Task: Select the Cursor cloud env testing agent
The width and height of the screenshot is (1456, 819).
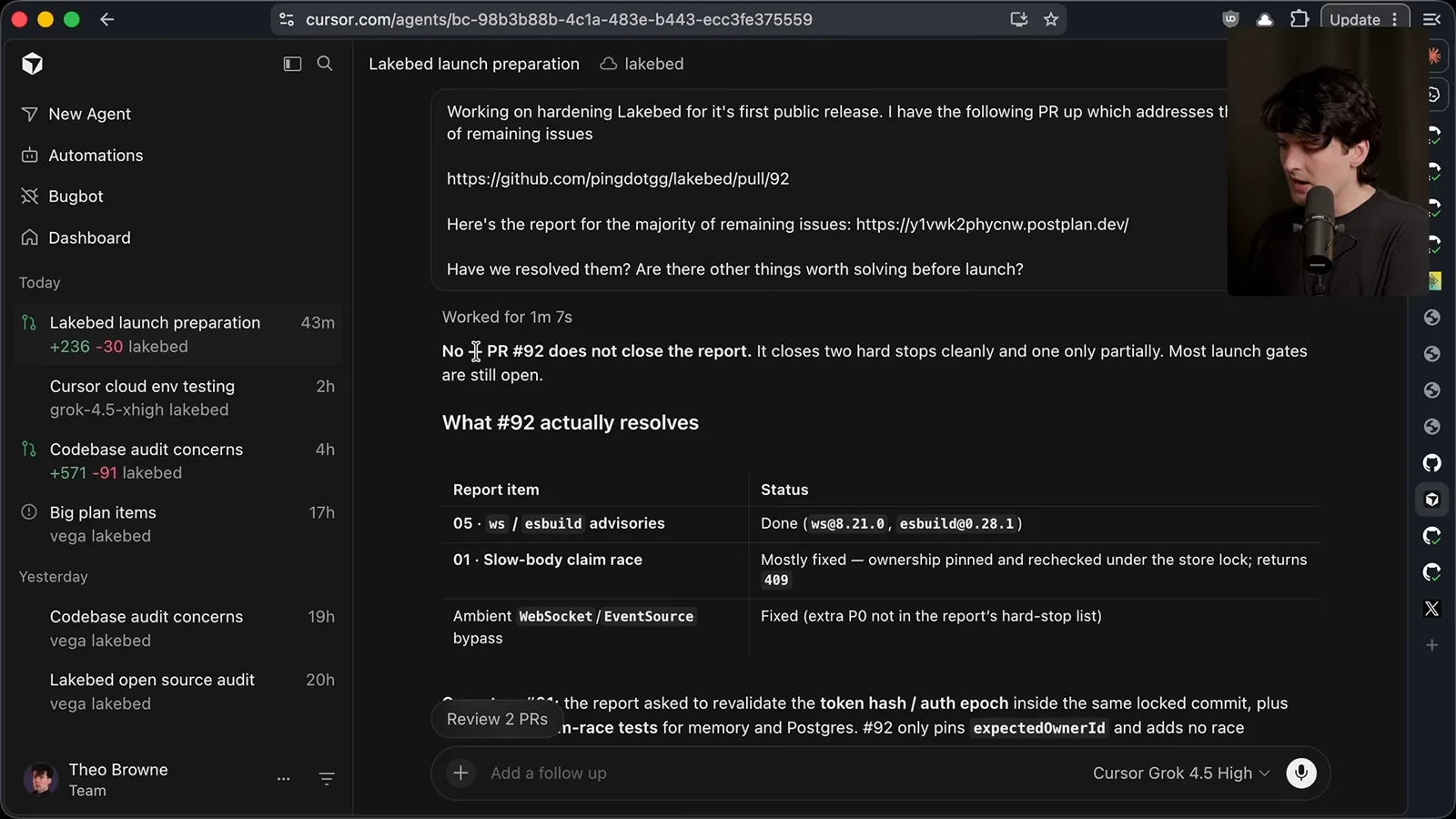Action: 177,398
